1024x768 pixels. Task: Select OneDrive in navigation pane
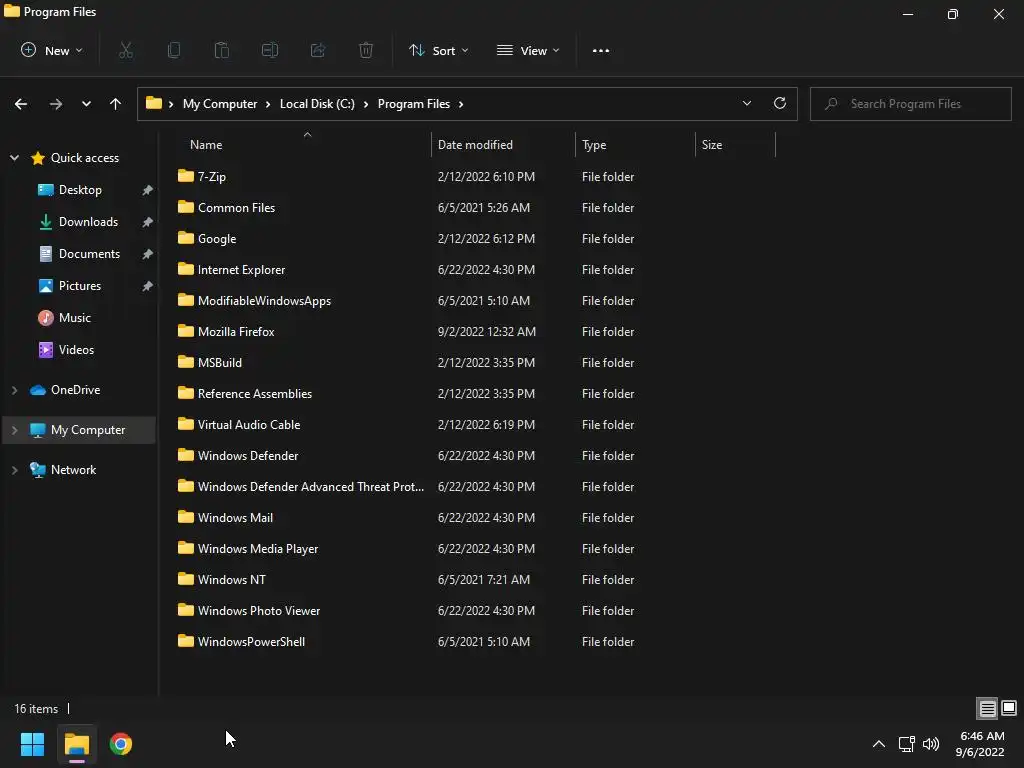click(75, 390)
